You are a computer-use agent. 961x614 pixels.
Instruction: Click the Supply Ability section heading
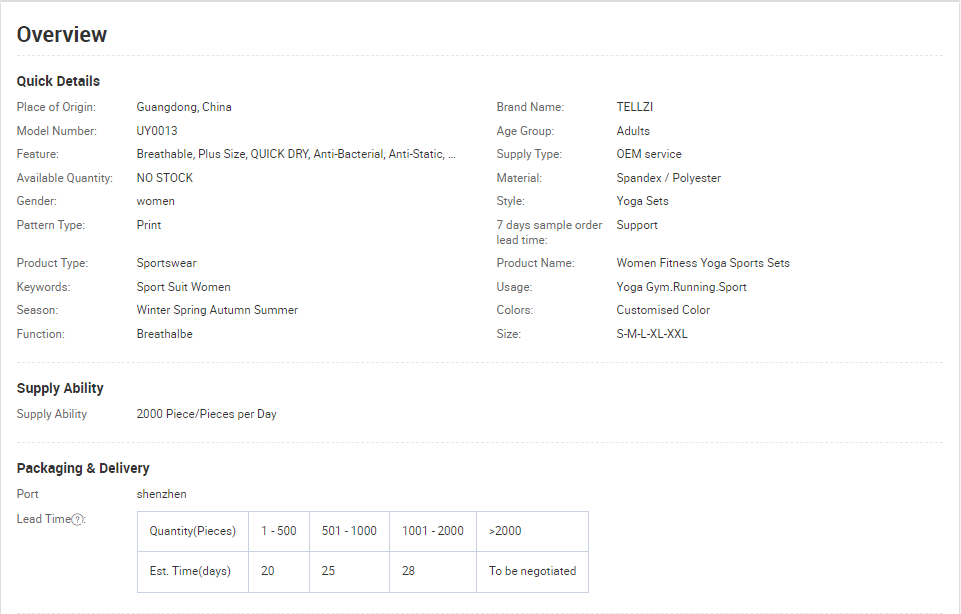pos(60,388)
